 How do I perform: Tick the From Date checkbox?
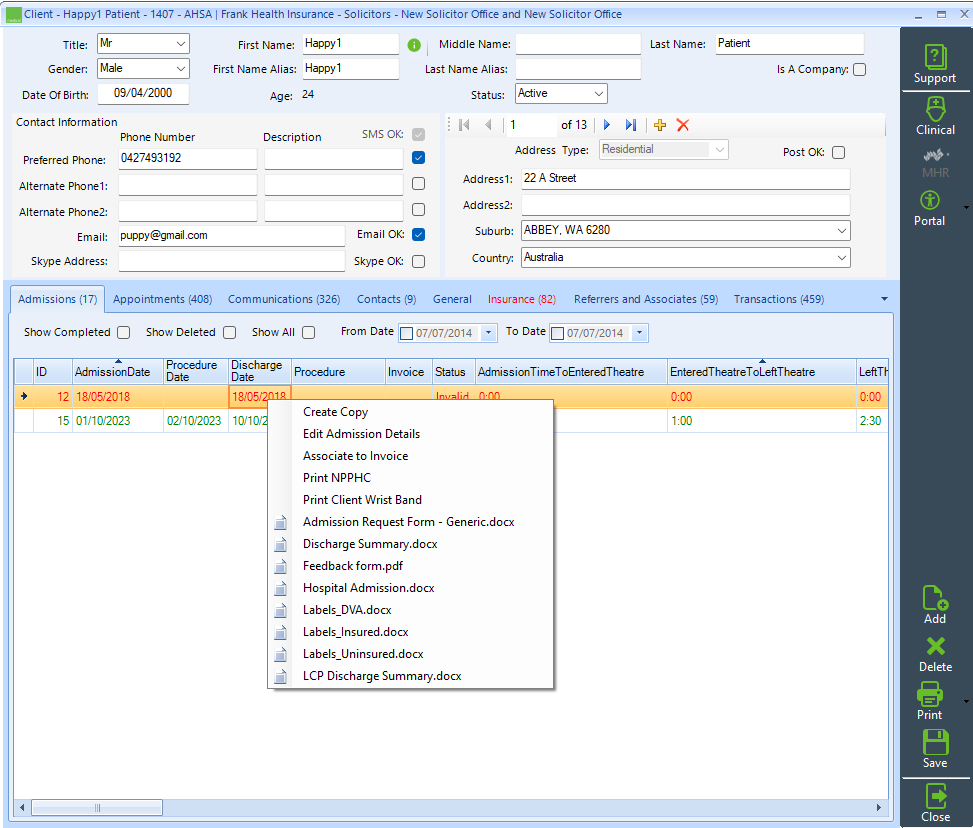406,333
